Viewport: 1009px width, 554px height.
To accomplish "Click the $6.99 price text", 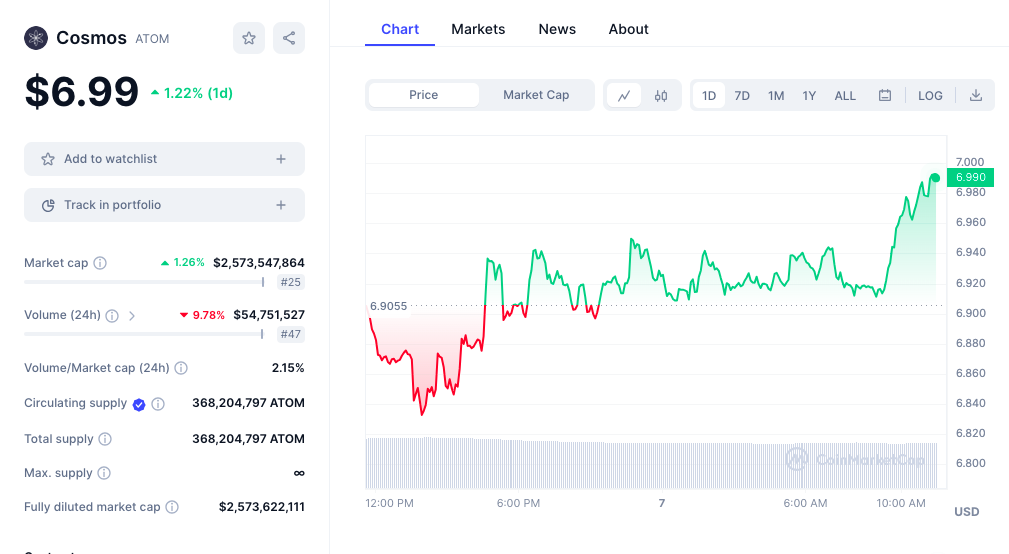I will click(x=82, y=91).
